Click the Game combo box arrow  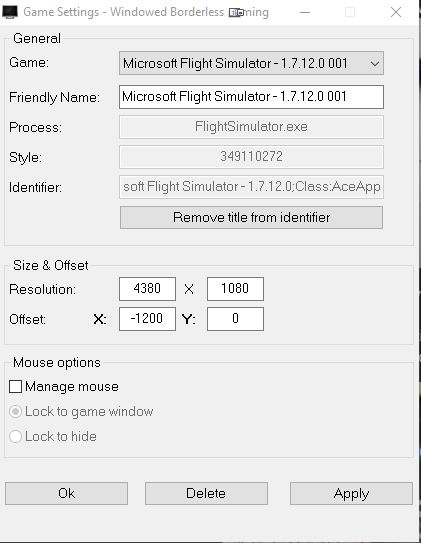pyautogui.click(x=374, y=64)
